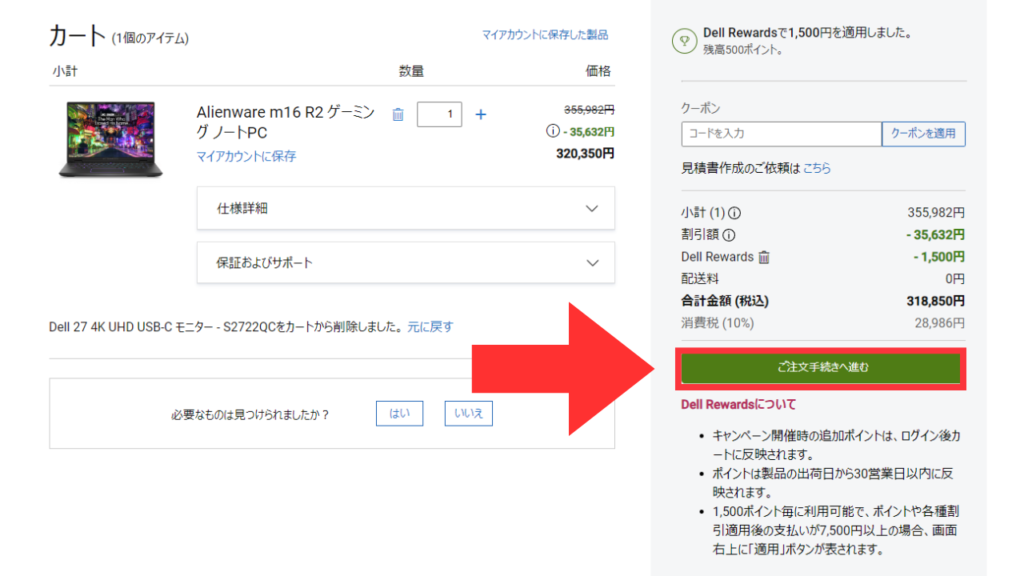The height and width of the screenshot is (576, 1024).
Task: Click info icon next to 小計 (1)
Action: coord(735,213)
